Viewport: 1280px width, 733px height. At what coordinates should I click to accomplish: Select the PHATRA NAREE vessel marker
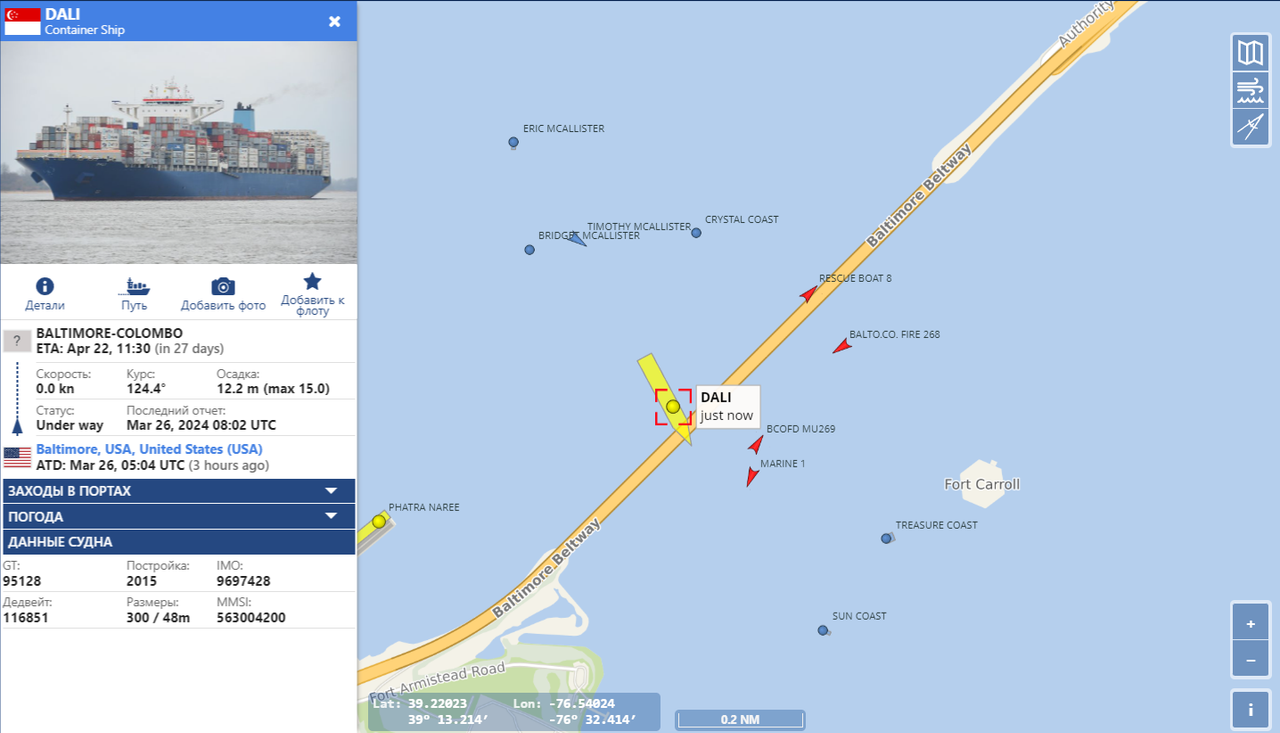(x=378, y=521)
